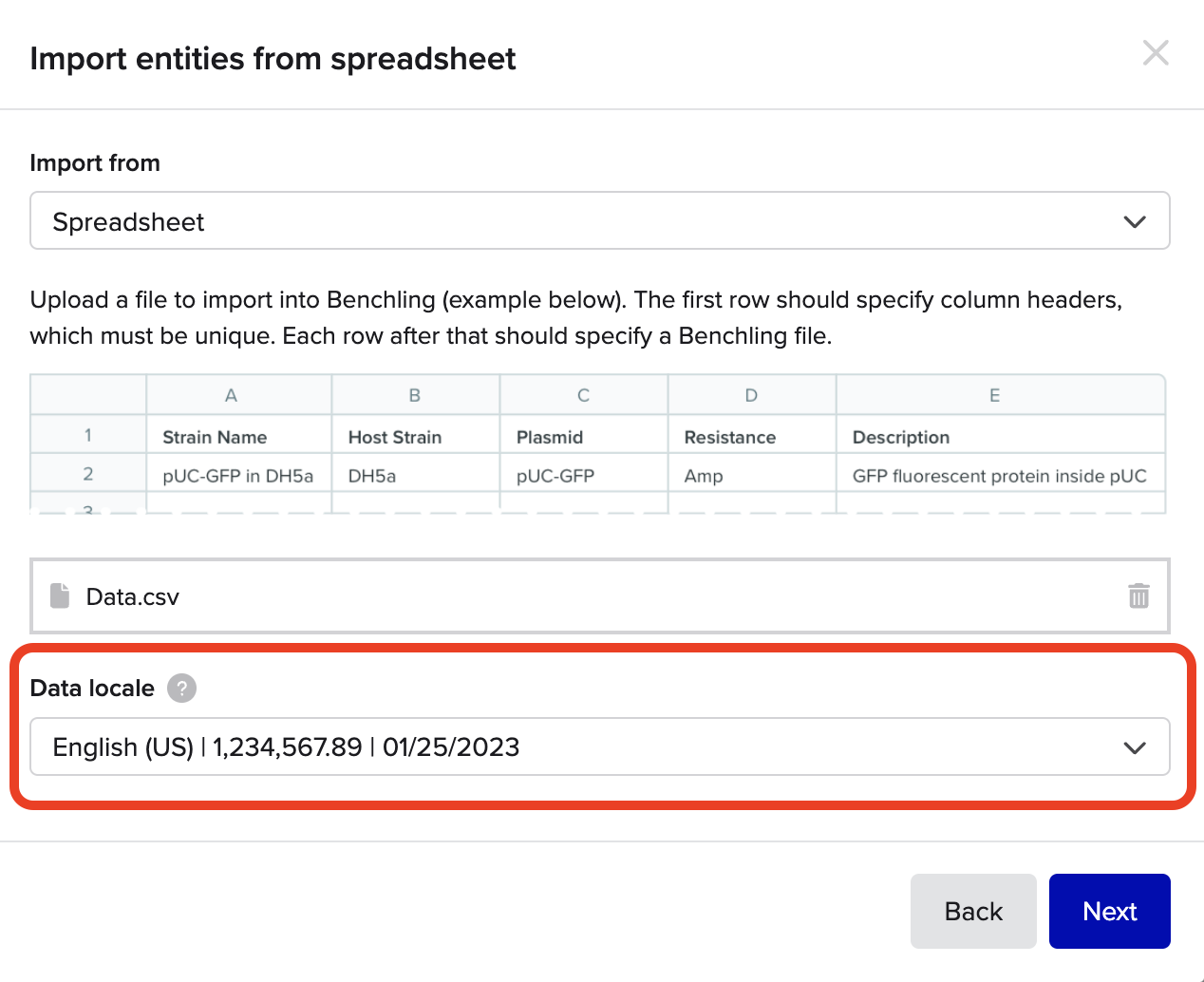Click the Back button
This screenshot has height=982, width=1204.
pos(973,911)
